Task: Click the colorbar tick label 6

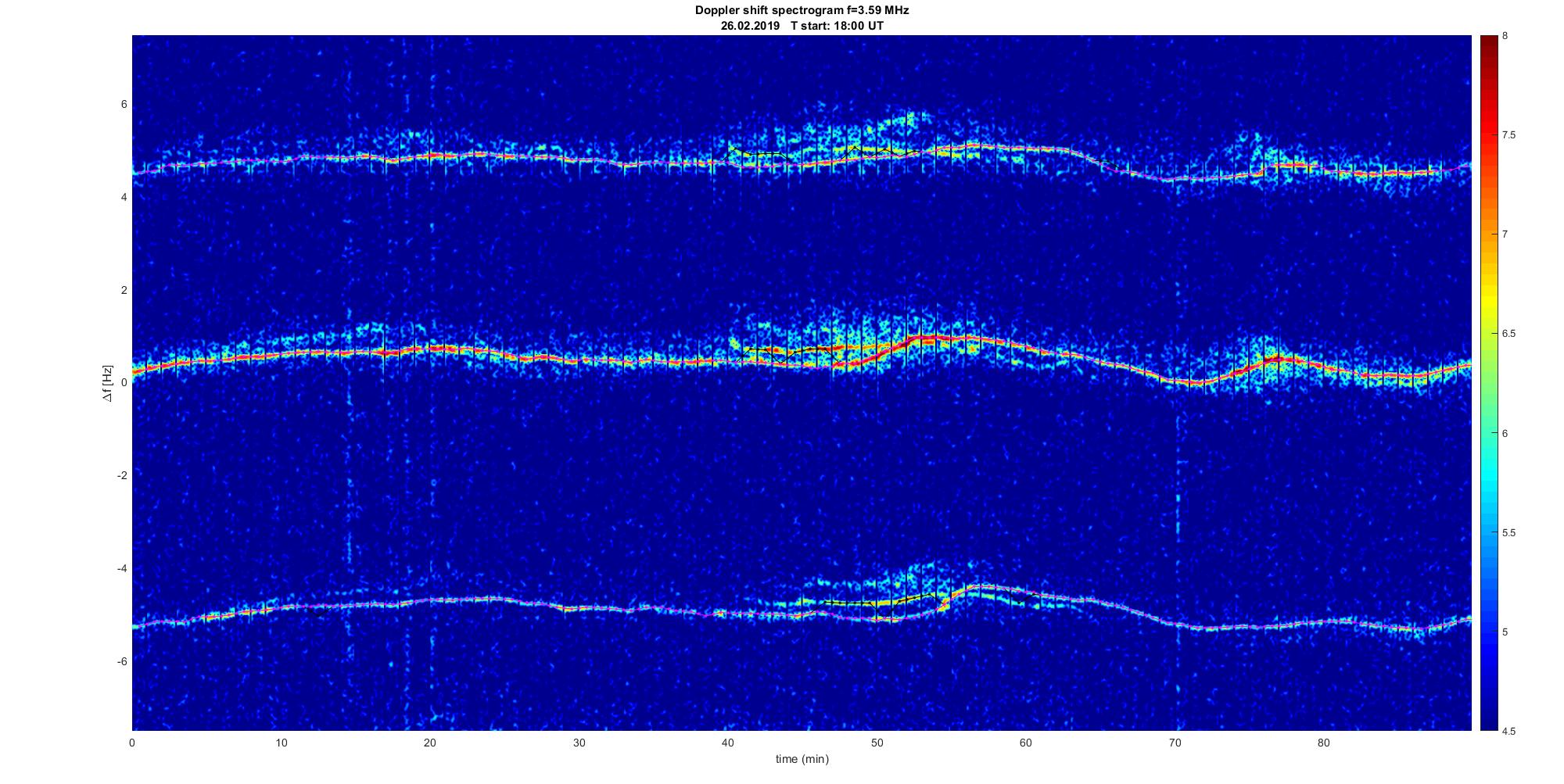Action: pyautogui.click(x=1505, y=433)
